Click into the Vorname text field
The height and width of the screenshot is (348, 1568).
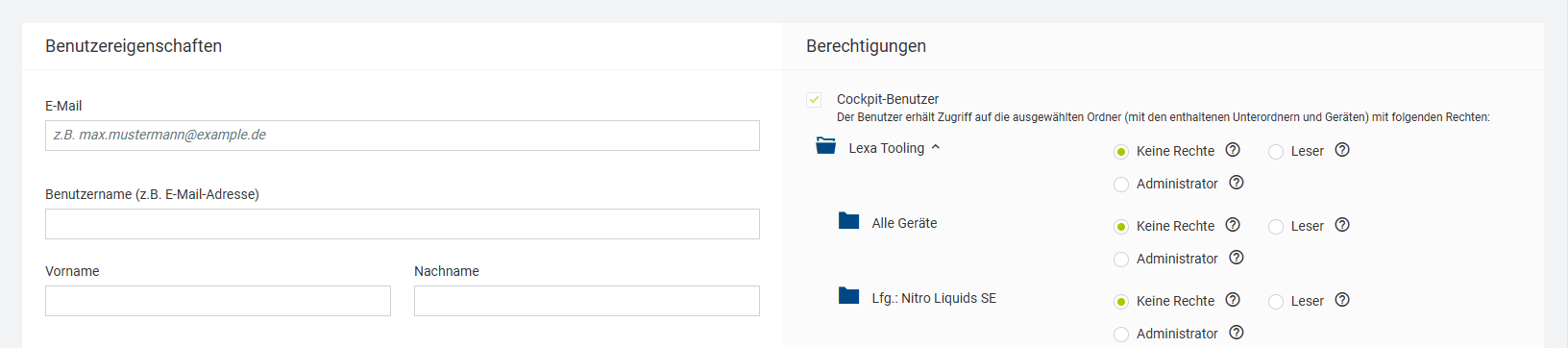click(218, 301)
